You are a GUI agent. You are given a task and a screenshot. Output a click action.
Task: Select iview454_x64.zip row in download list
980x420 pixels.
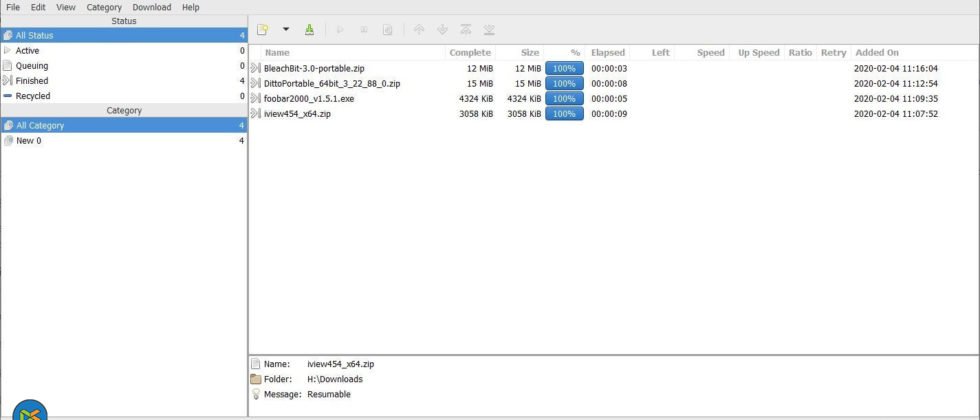tap(614, 114)
